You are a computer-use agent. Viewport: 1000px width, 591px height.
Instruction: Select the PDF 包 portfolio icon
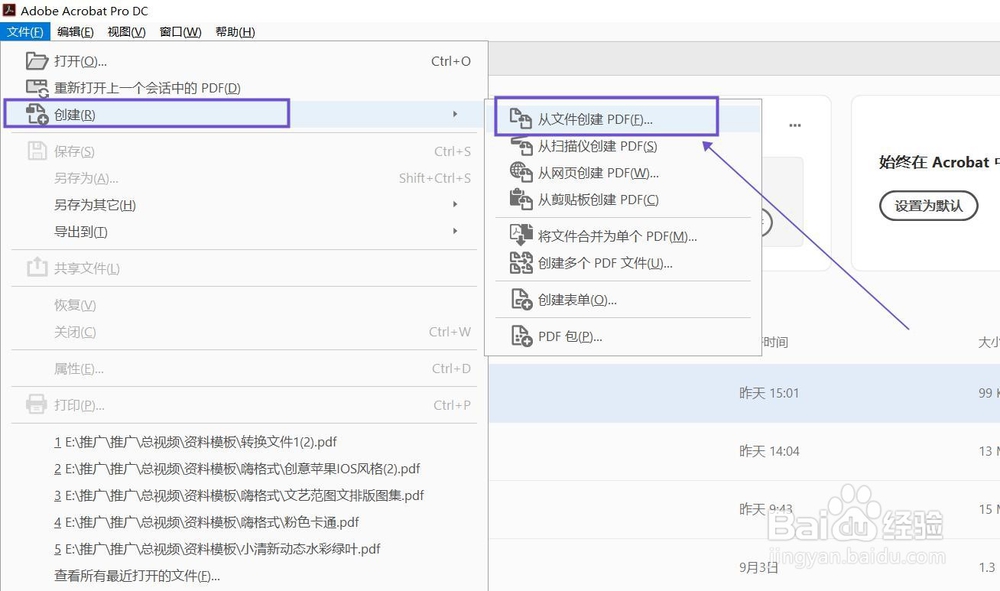point(521,333)
